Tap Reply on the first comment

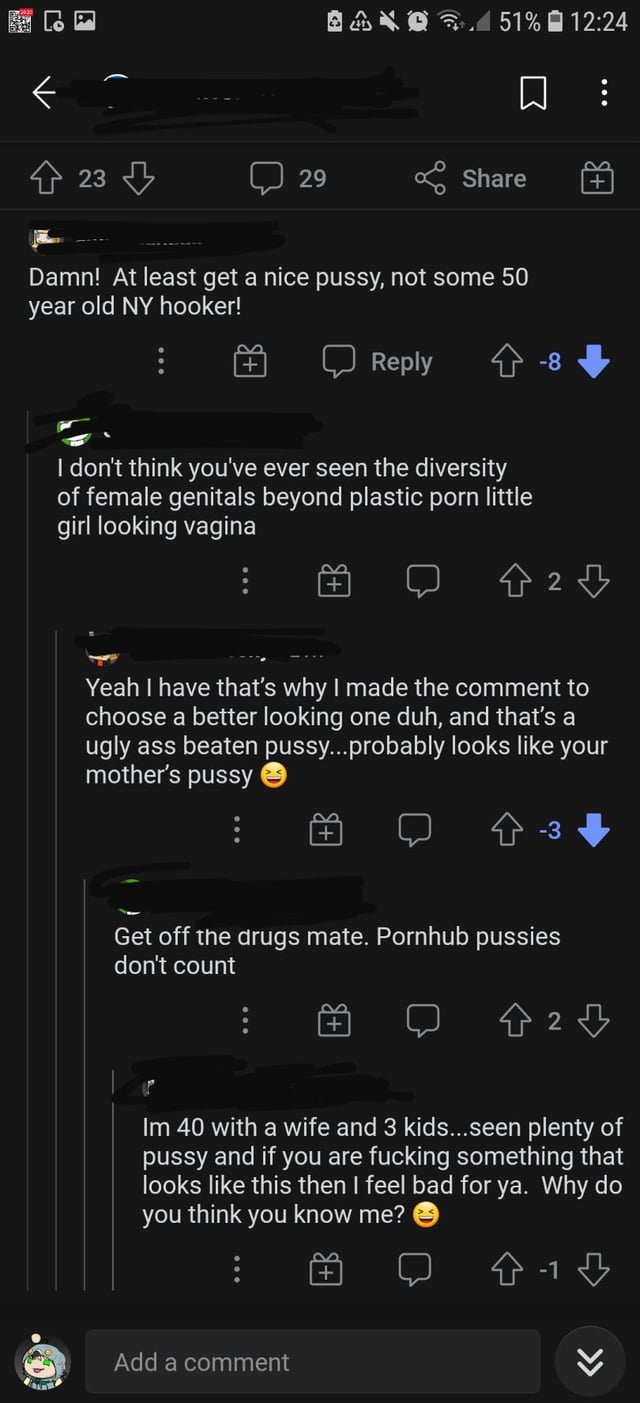click(x=378, y=362)
